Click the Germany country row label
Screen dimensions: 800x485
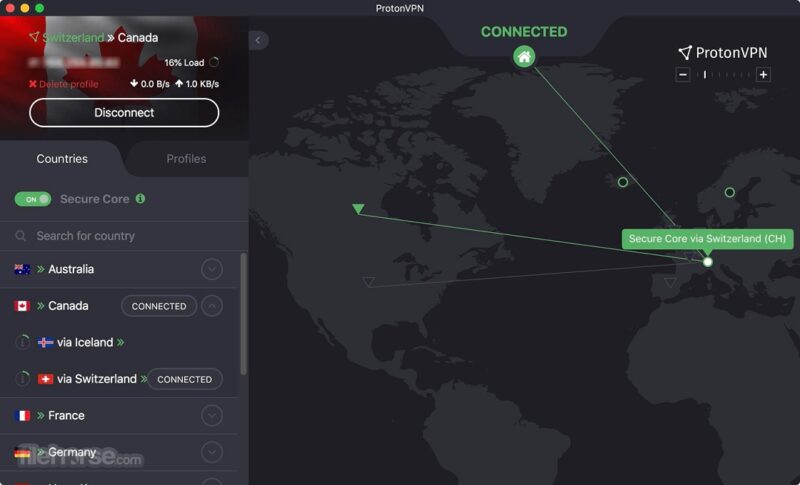(x=72, y=452)
